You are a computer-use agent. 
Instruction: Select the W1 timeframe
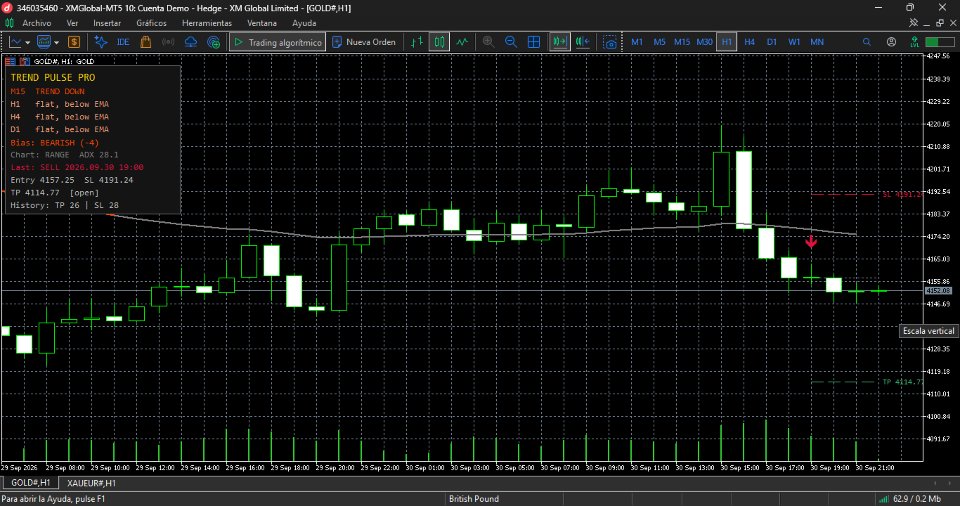pyautogui.click(x=794, y=42)
